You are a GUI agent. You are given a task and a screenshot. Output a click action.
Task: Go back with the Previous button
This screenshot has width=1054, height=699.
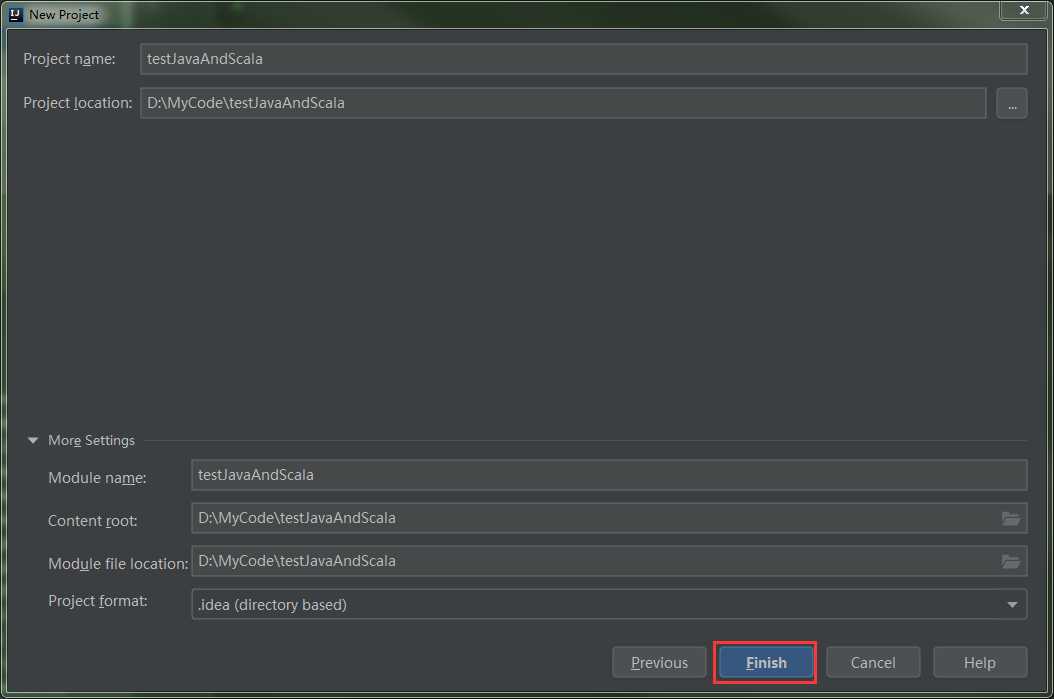coord(659,662)
